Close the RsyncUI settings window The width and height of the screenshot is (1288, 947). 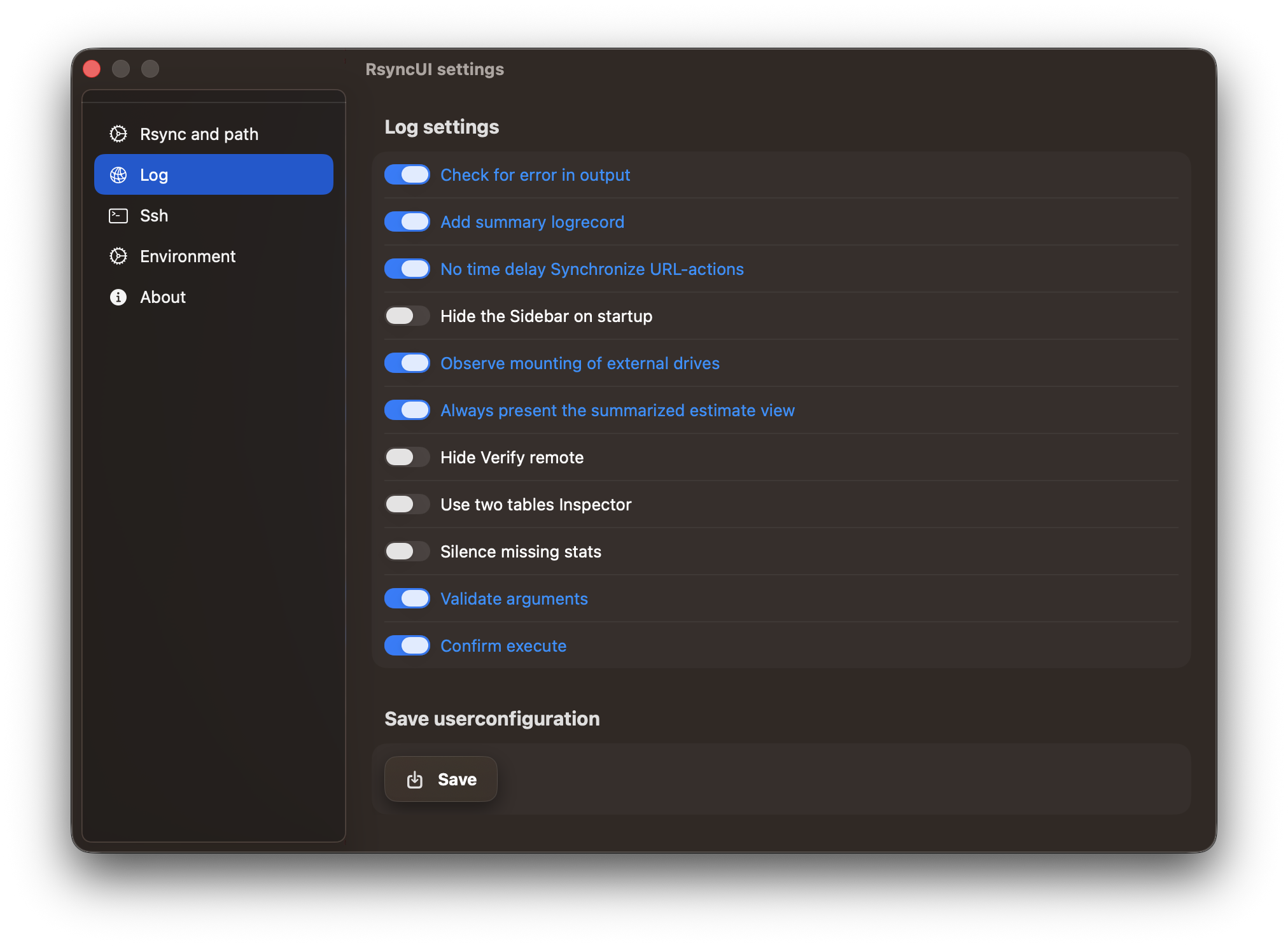coord(92,69)
